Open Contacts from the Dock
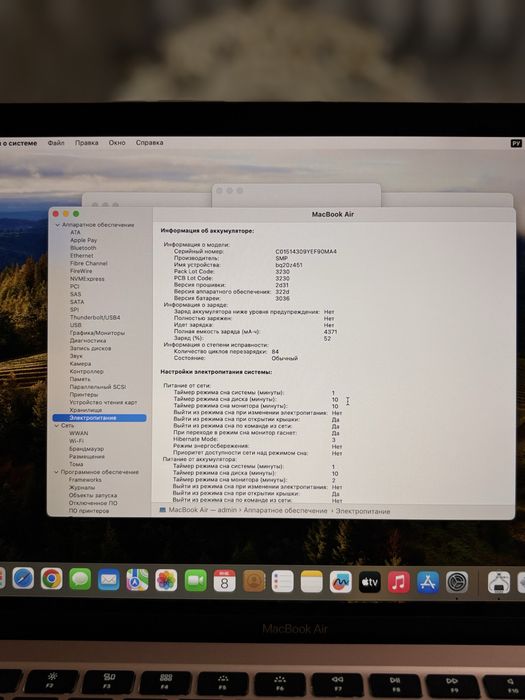This screenshot has width=525, height=700. coord(254,582)
